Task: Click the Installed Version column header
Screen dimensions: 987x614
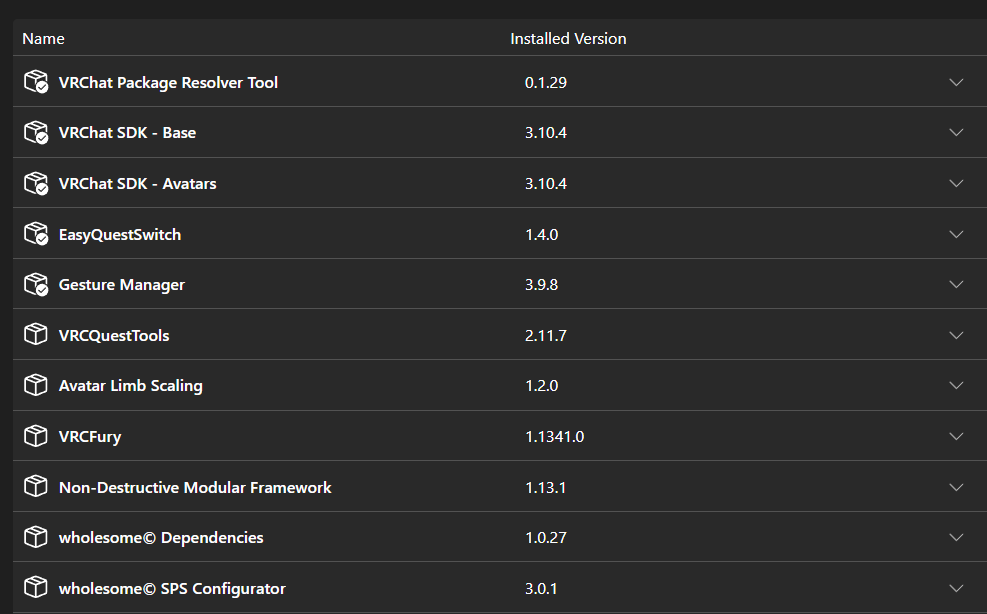Action: pos(568,38)
